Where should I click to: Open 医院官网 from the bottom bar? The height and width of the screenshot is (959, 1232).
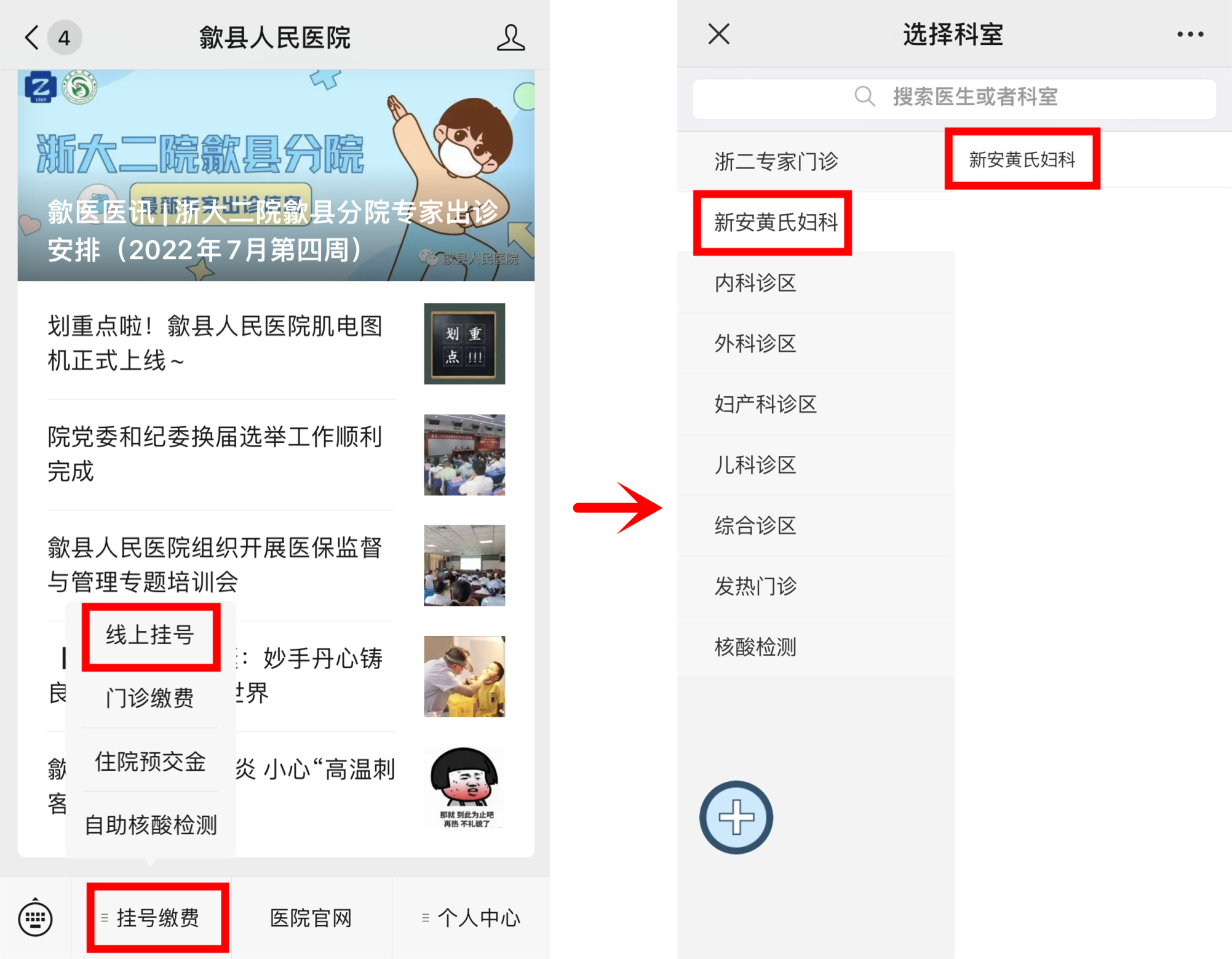pos(311,918)
